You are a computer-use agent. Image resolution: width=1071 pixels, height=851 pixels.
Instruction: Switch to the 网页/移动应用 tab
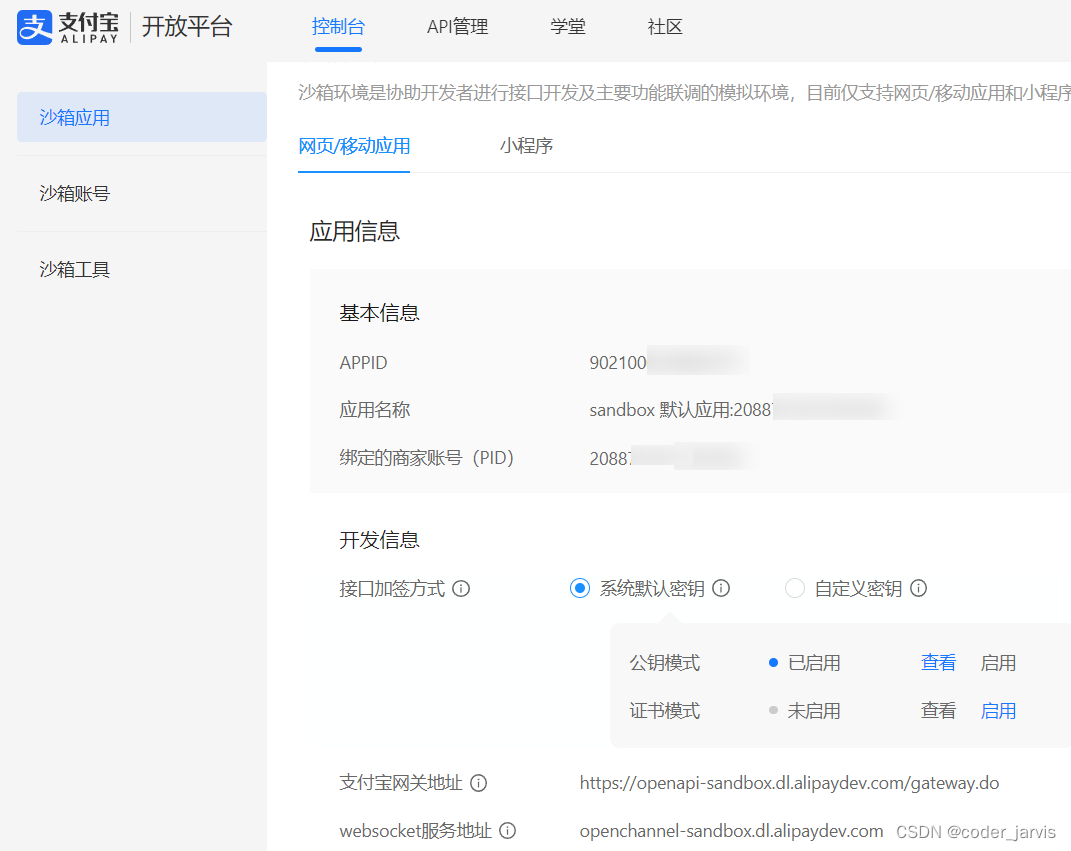point(354,145)
